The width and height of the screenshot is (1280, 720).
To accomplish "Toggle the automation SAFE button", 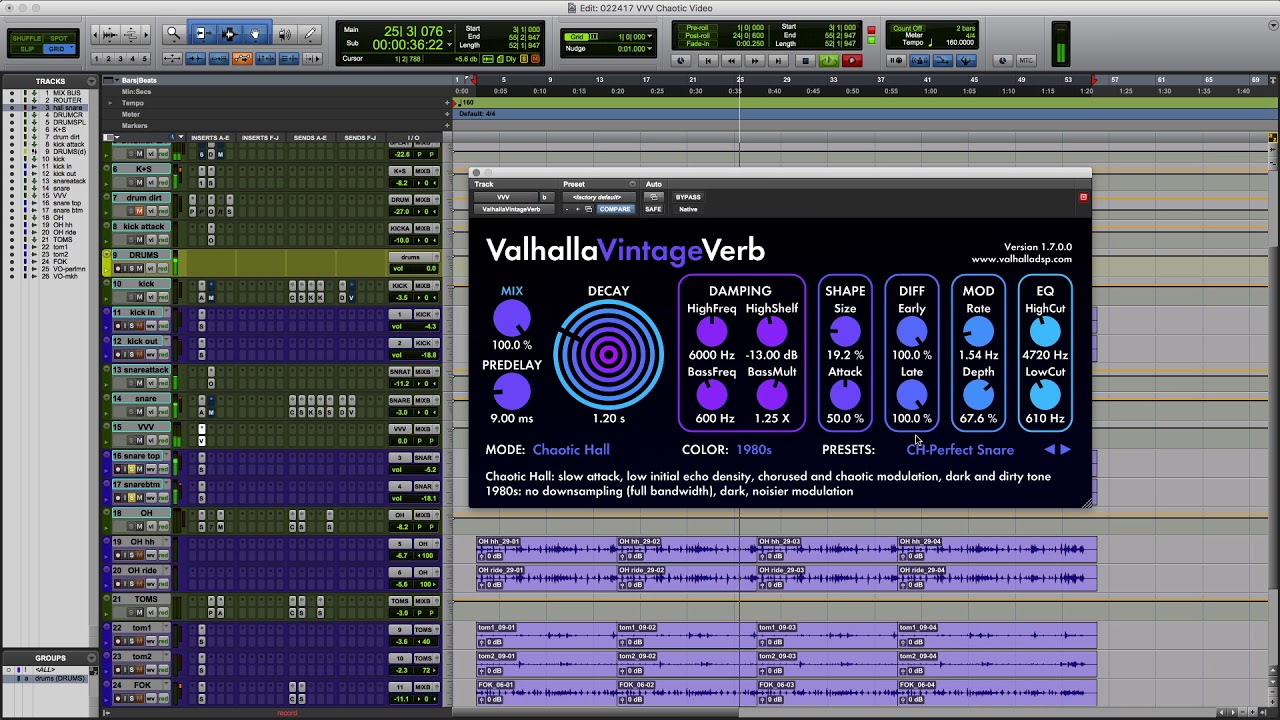I will coord(653,209).
